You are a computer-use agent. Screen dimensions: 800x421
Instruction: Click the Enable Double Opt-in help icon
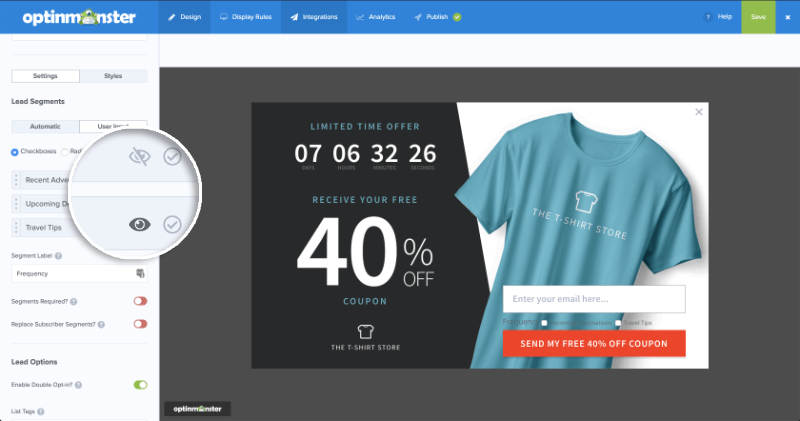(78, 385)
